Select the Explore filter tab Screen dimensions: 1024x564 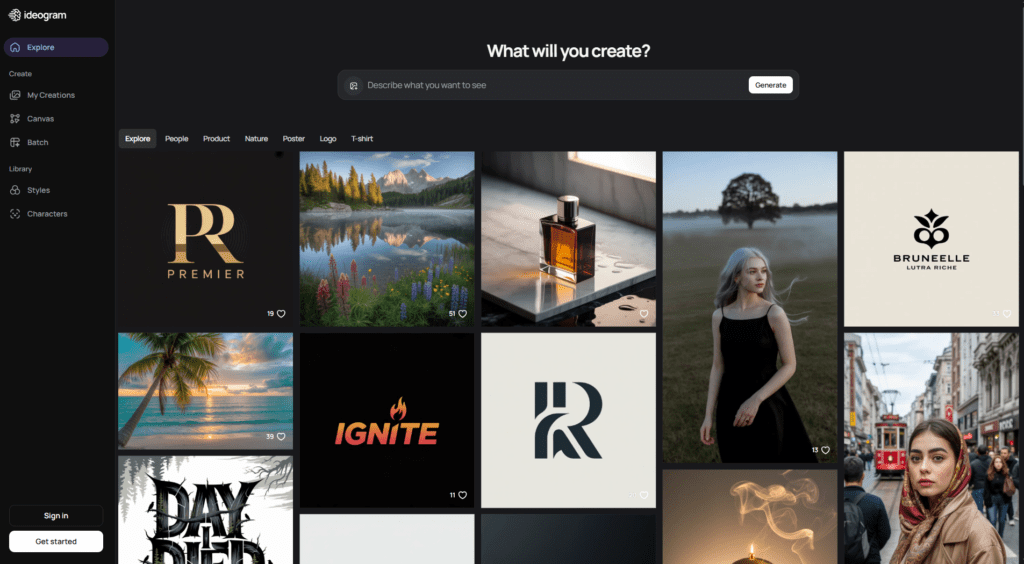coord(138,139)
